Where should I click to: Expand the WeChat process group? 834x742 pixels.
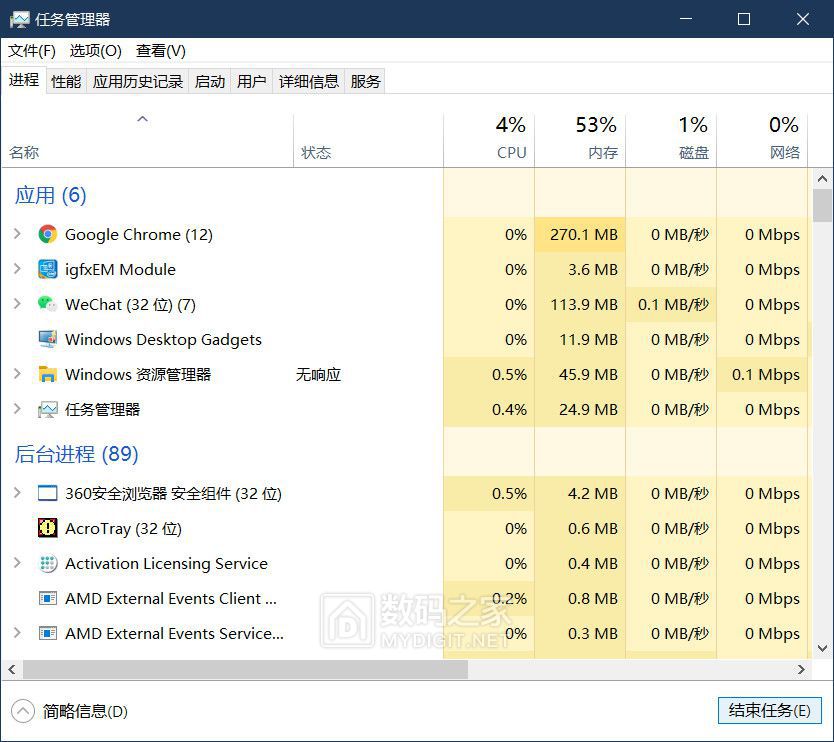[17, 305]
